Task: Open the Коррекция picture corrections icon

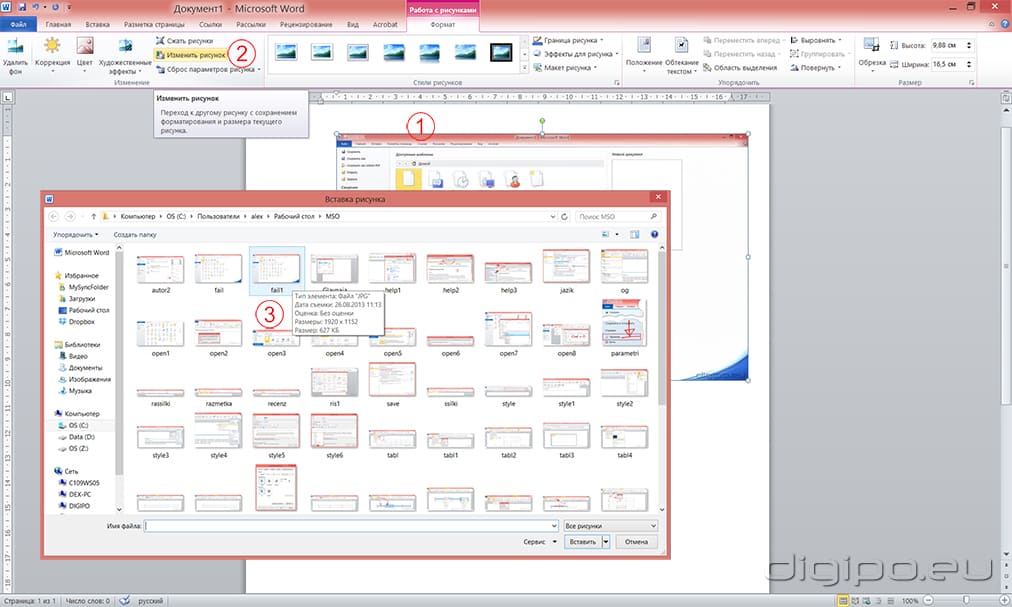Action: click(52, 47)
